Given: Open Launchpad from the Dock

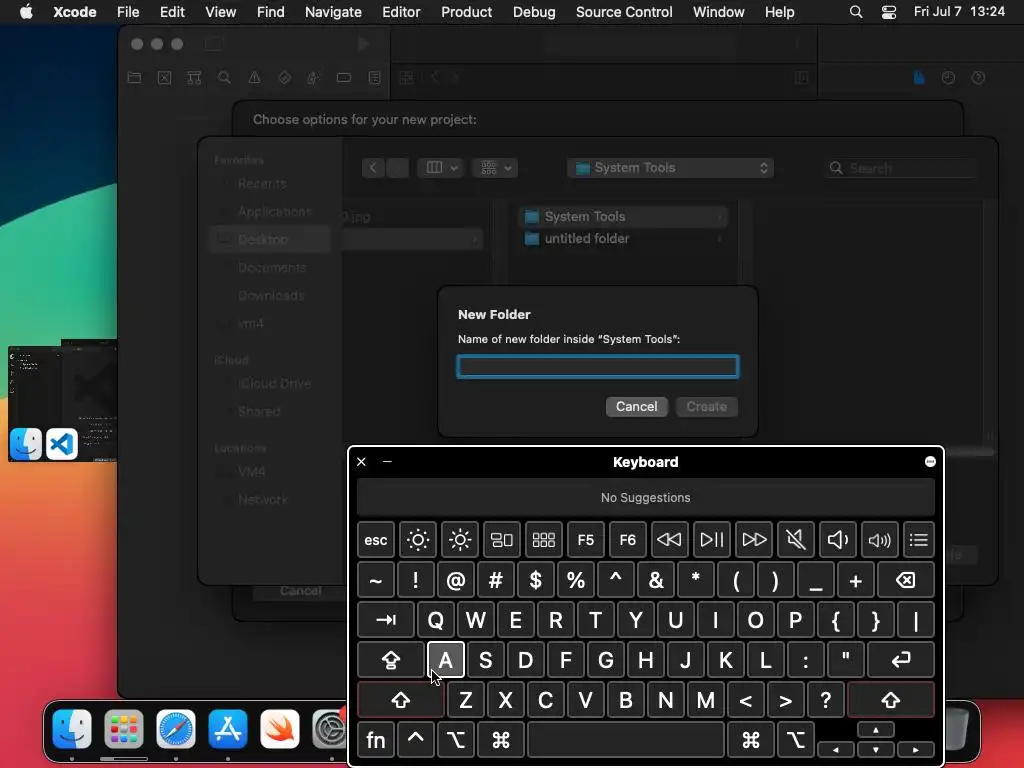Looking at the screenshot, I should (124, 729).
